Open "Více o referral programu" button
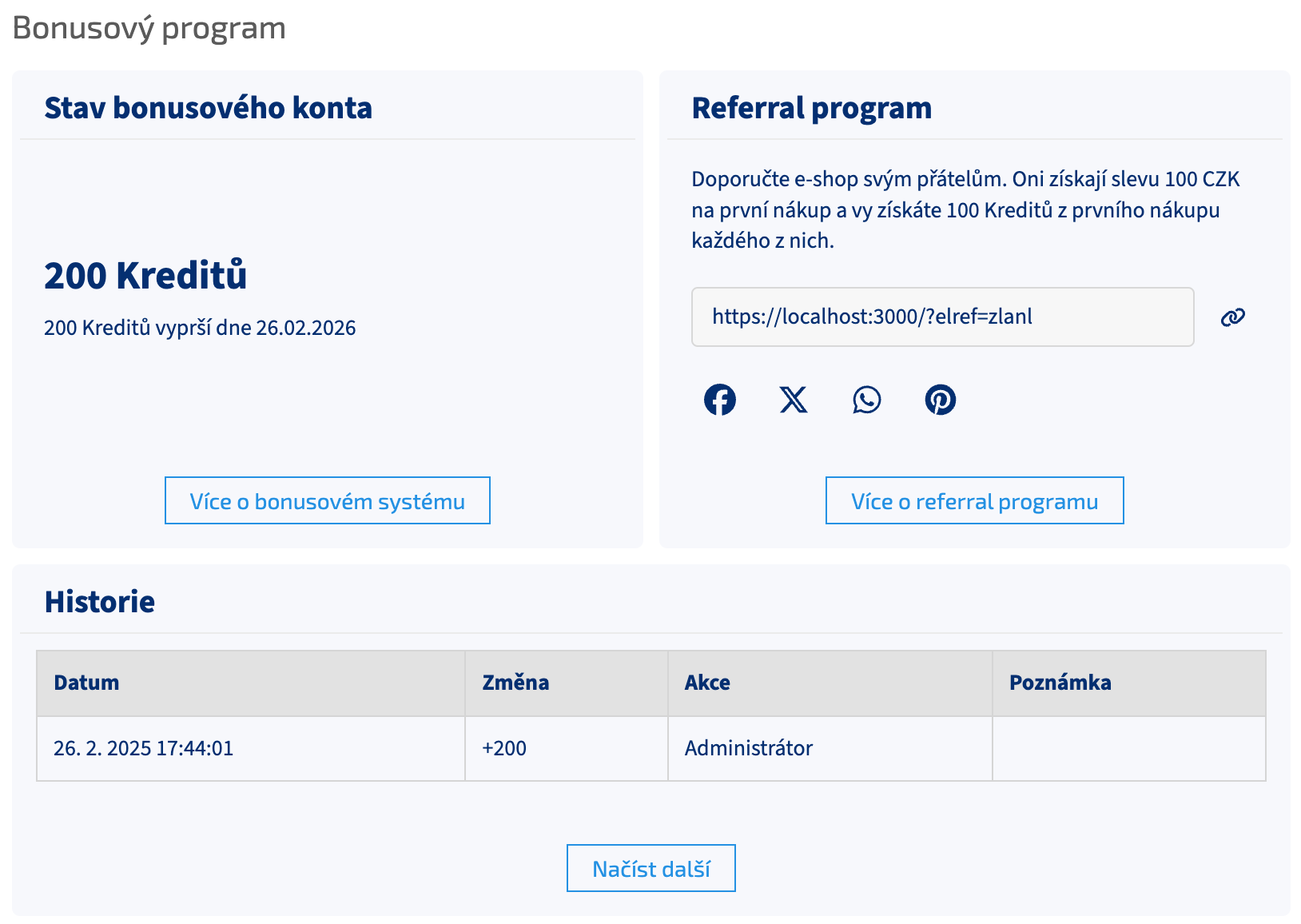 click(x=974, y=501)
